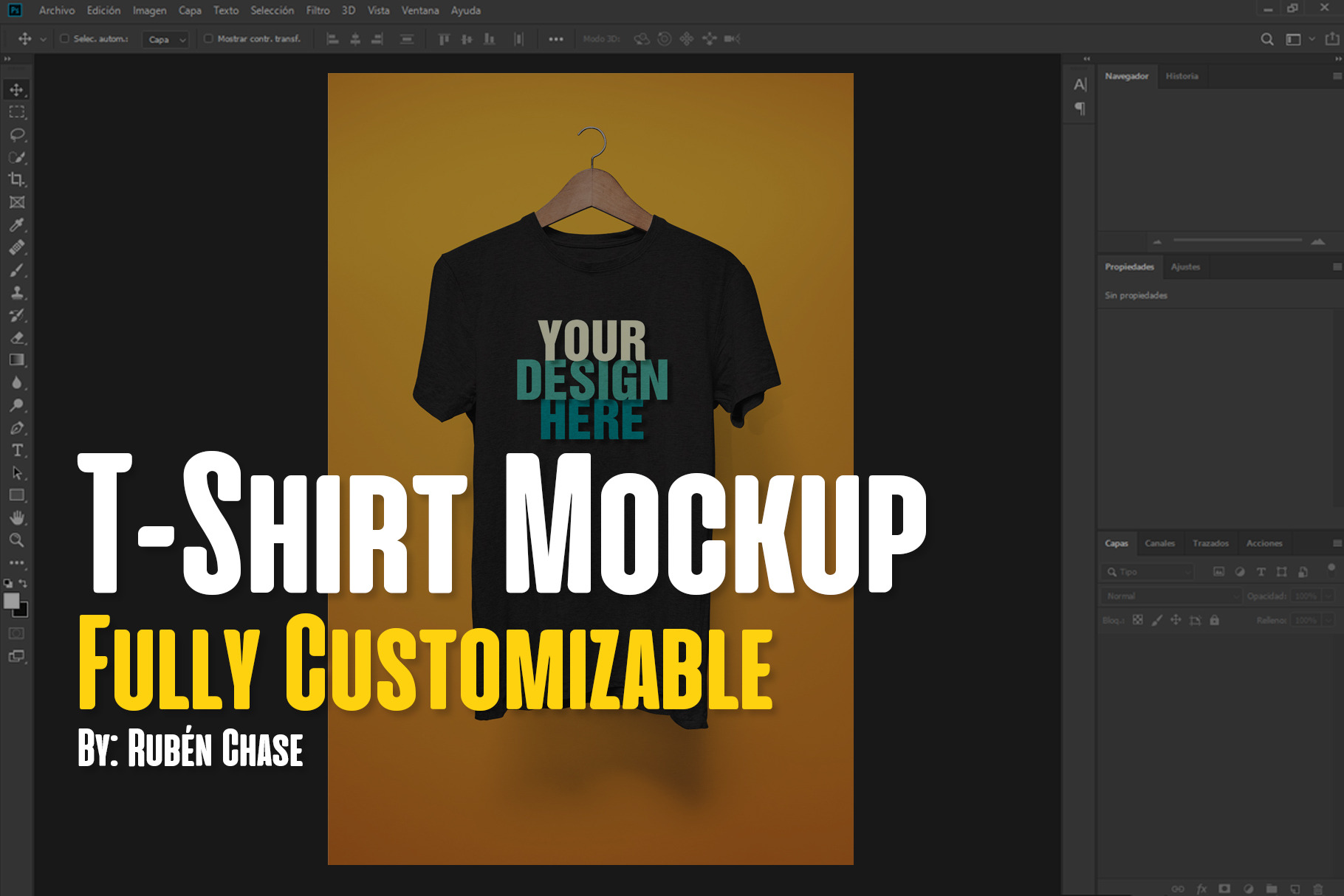Select the Move tool in toolbar
The height and width of the screenshot is (896, 1344).
(16, 90)
